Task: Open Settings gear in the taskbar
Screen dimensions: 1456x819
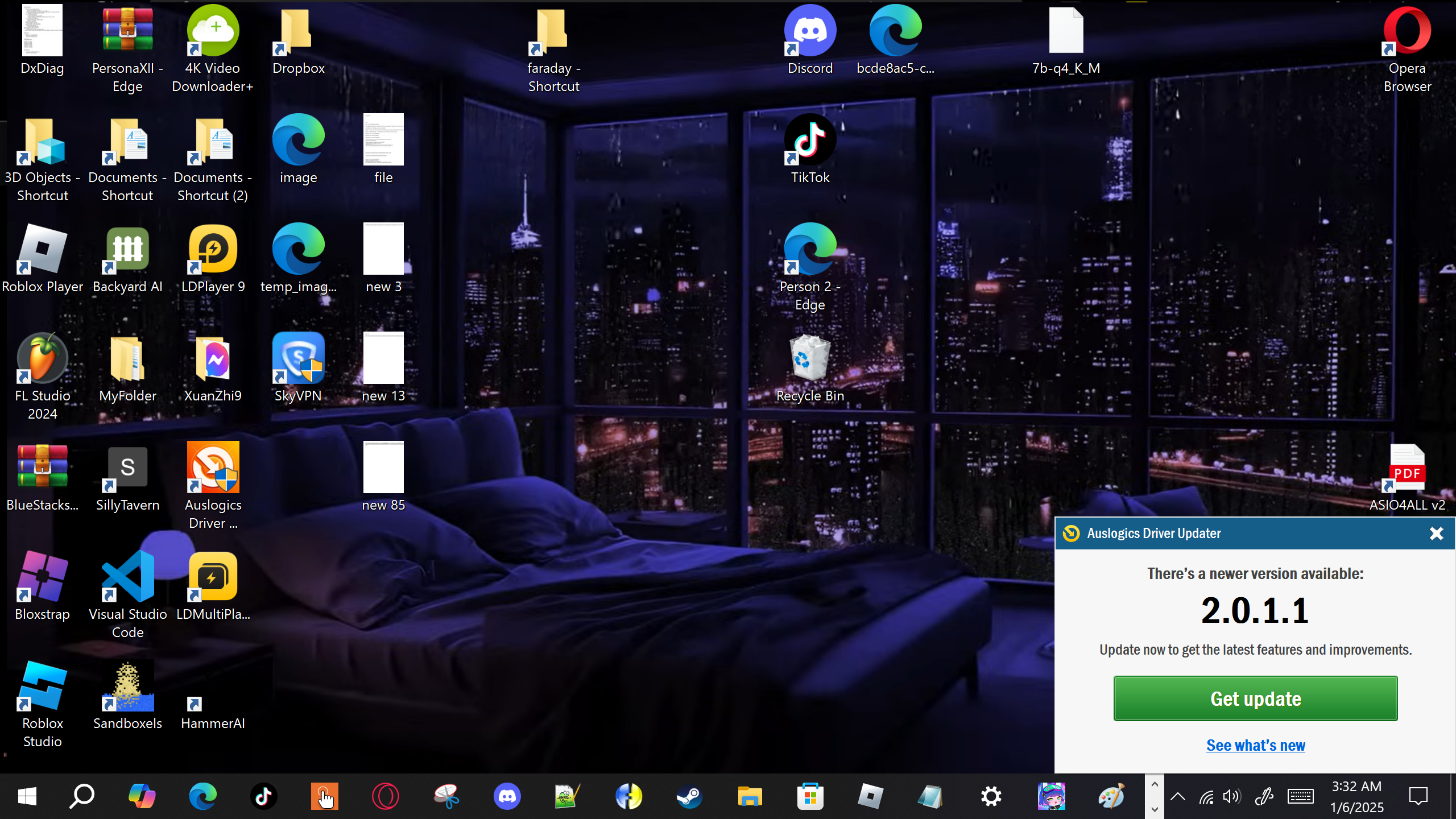Action: (991, 796)
